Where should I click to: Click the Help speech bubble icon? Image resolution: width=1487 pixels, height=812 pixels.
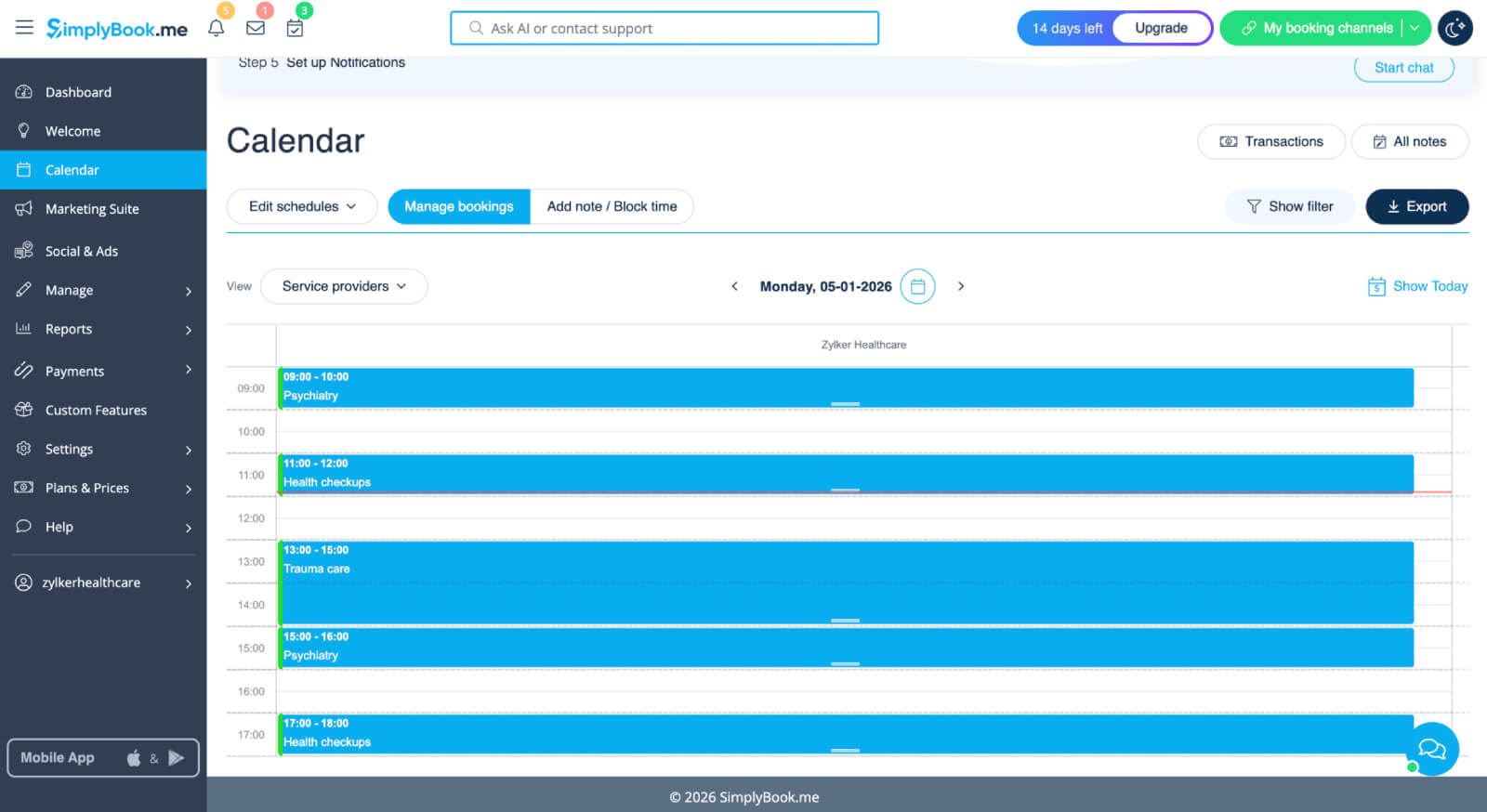(24, 527)
